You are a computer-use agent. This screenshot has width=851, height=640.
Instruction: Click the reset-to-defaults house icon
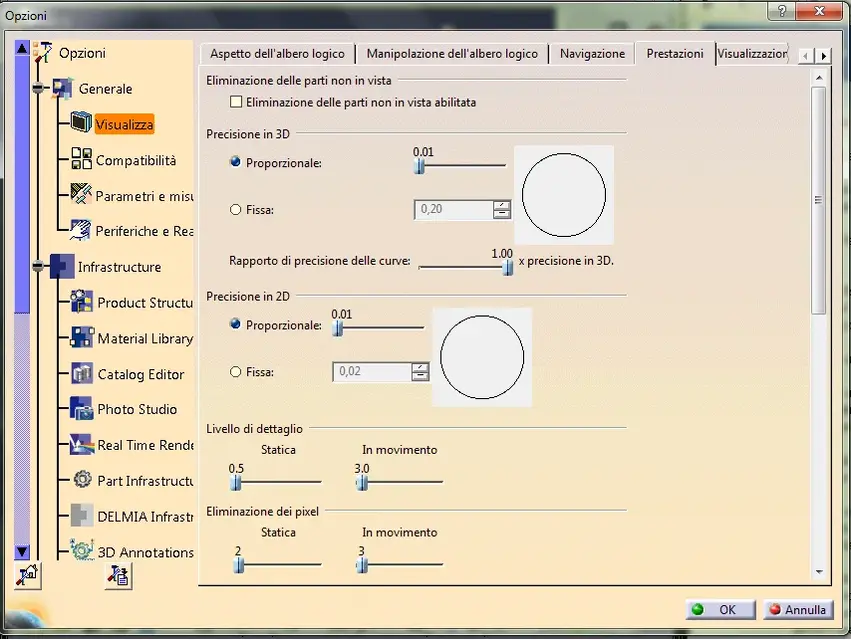tap(28, 575)
